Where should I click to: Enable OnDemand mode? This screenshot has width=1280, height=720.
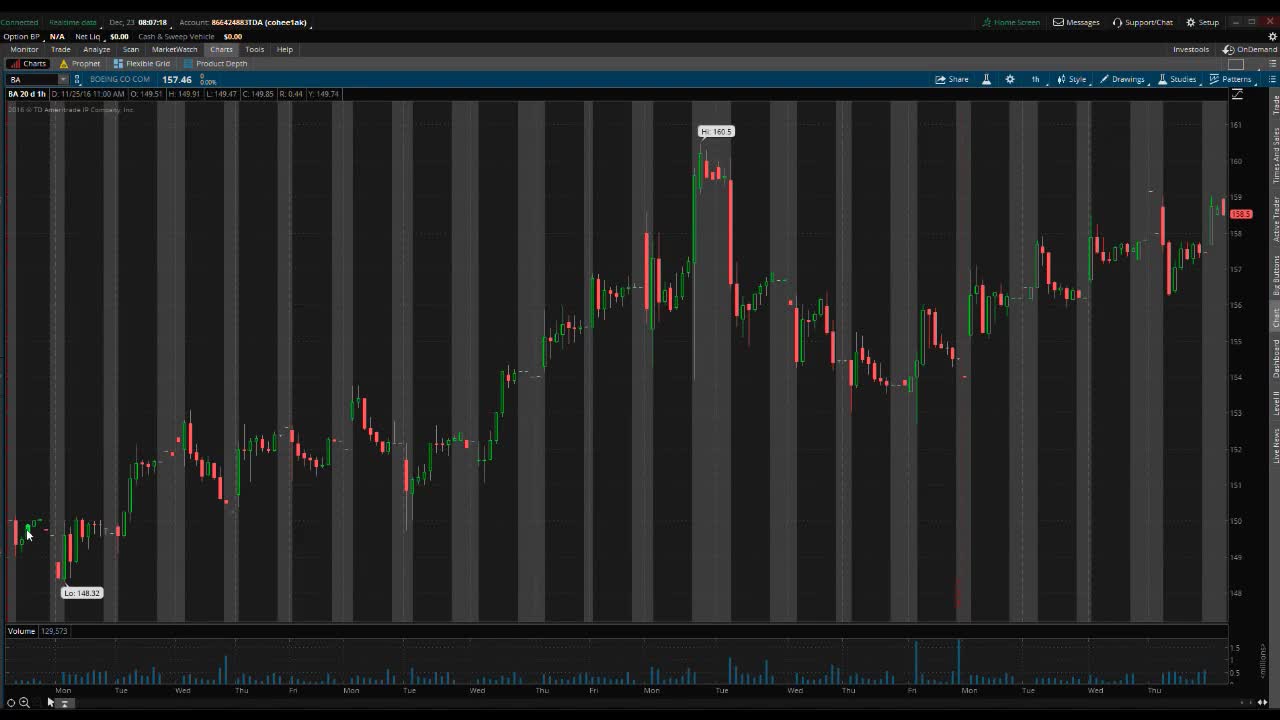(x=1250, y=49)
